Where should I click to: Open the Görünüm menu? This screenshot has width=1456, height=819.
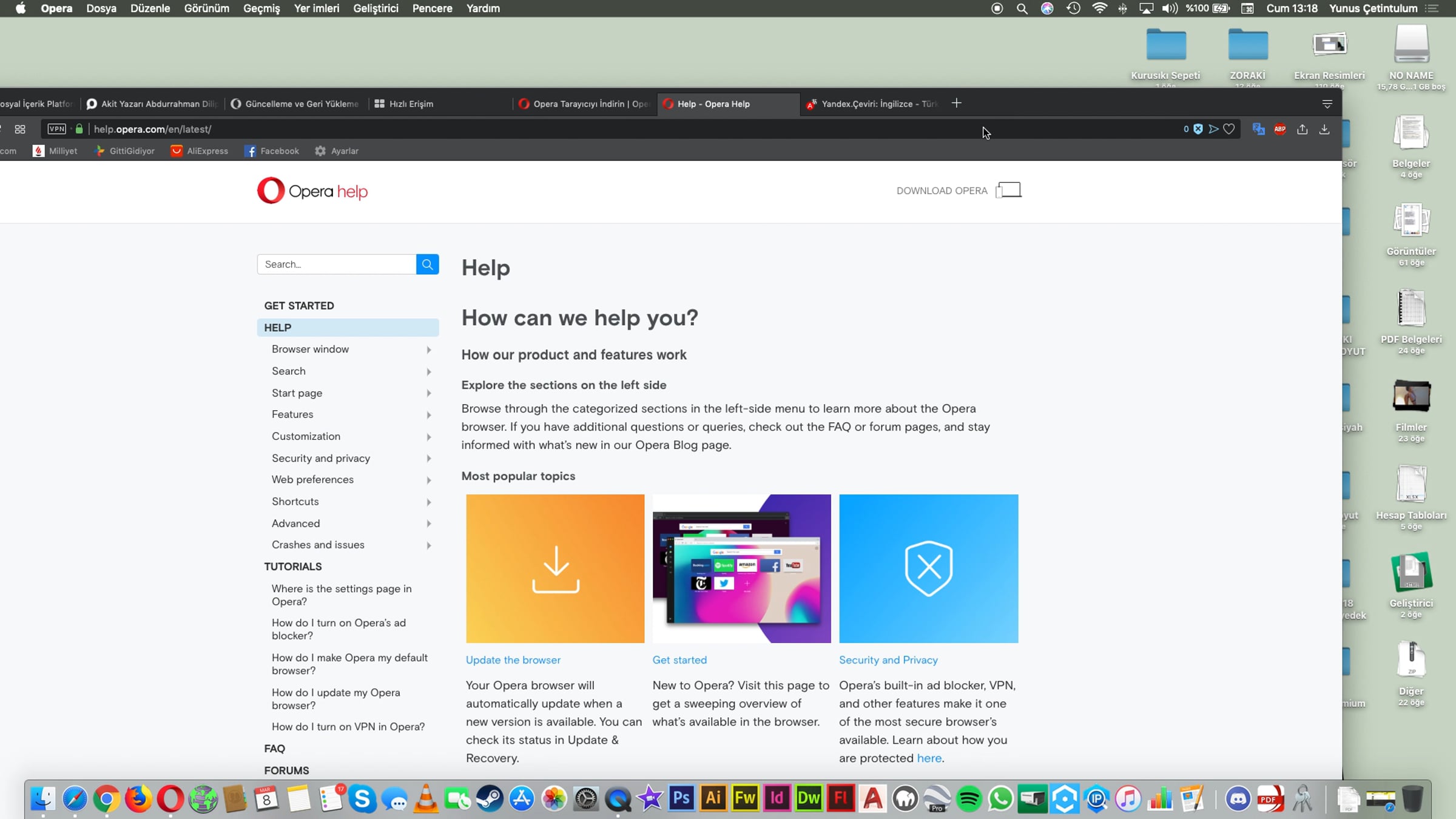pyautogui.click(x=207, y=8)
